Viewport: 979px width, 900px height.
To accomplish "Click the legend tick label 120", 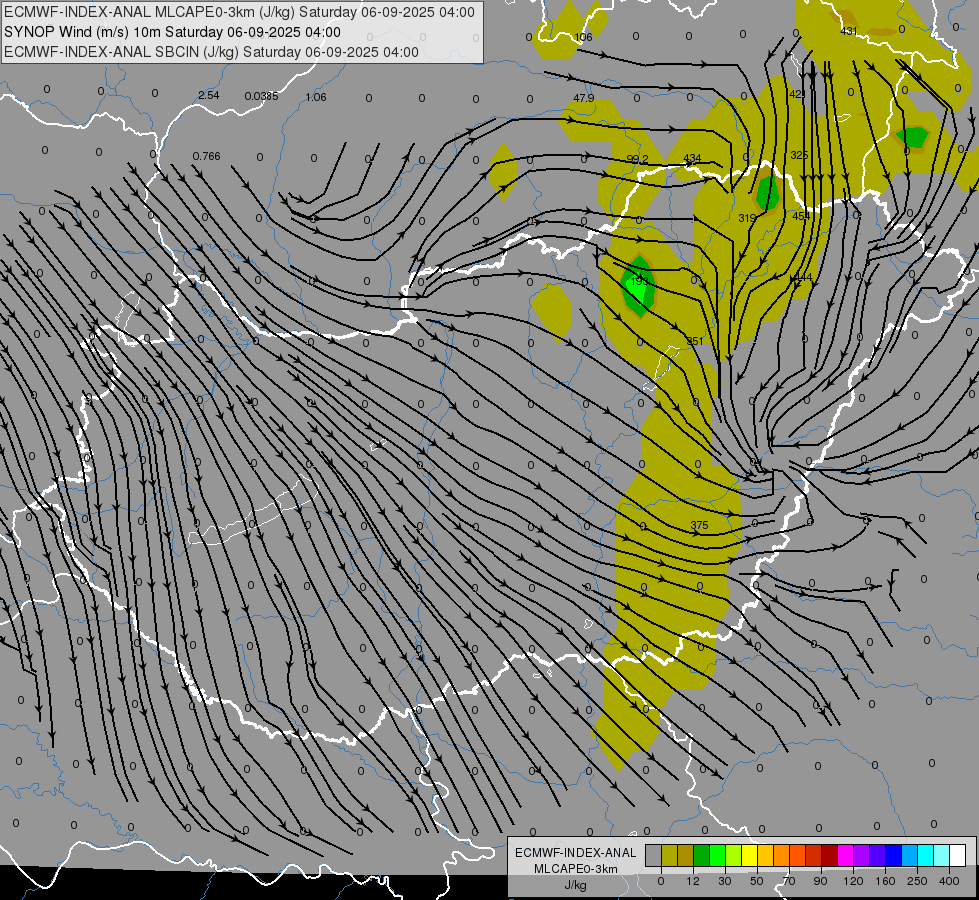I will click(x=853, y=881).
